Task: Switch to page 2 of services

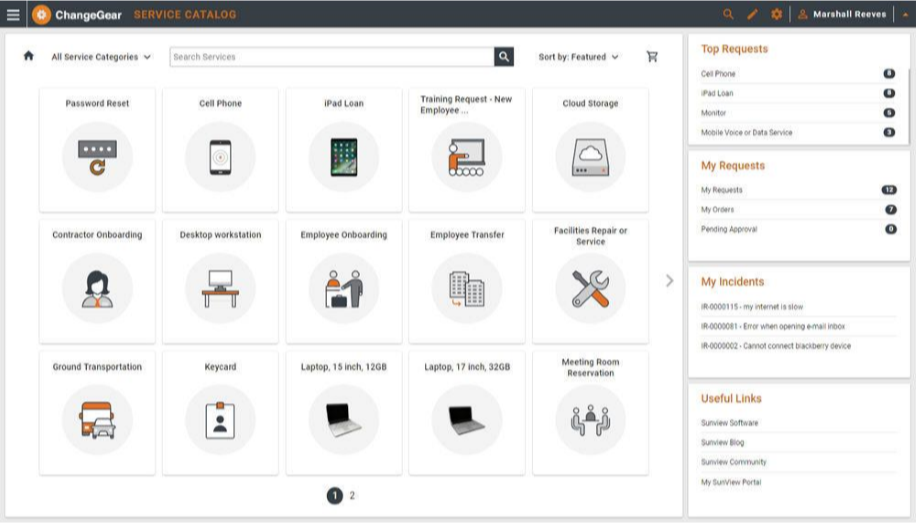Action: click(352, 495)
